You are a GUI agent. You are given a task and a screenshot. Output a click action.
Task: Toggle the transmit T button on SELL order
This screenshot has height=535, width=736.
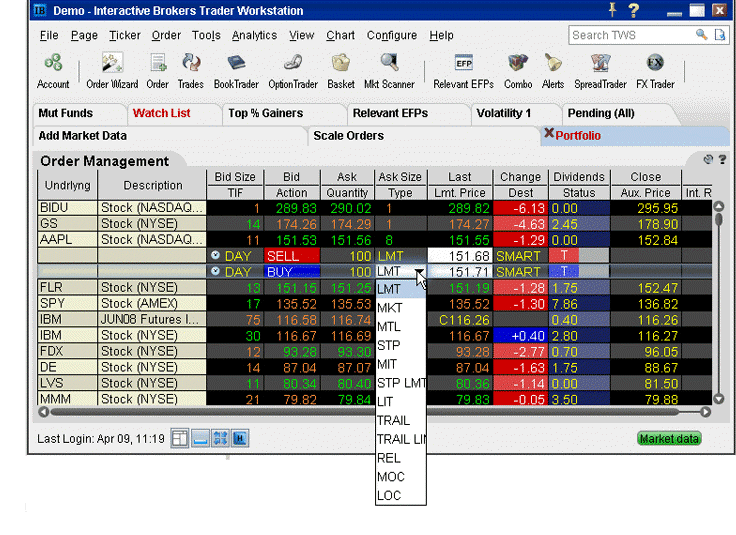(x=563, y=256)
